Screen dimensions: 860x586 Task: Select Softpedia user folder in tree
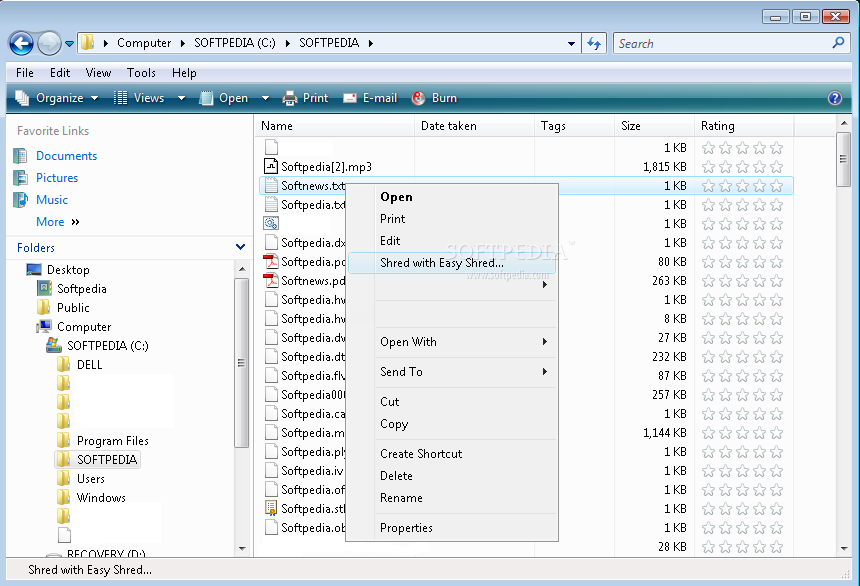[82, 289]
